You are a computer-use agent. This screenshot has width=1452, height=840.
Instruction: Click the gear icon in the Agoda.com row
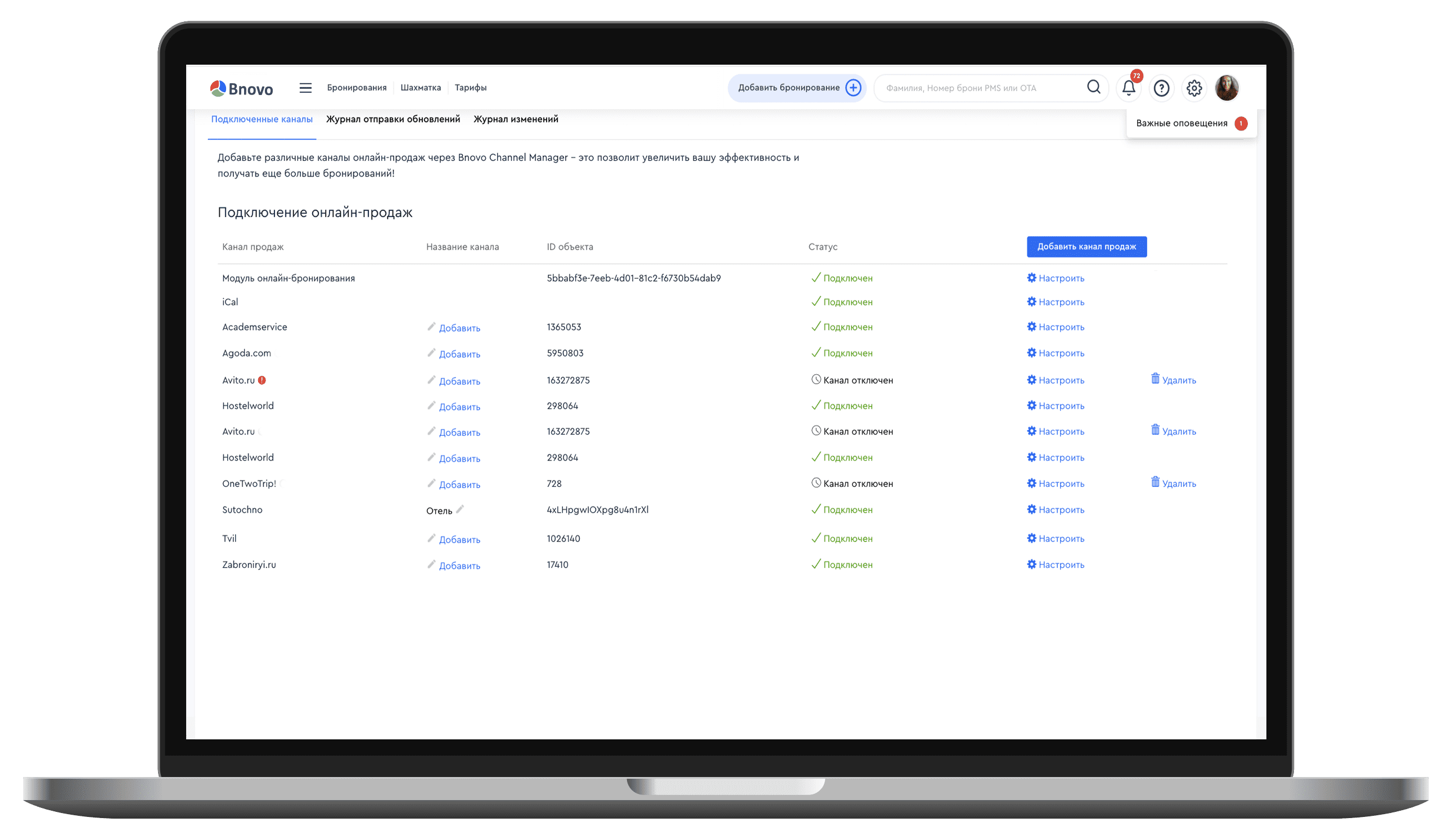tap(1031, 353)
